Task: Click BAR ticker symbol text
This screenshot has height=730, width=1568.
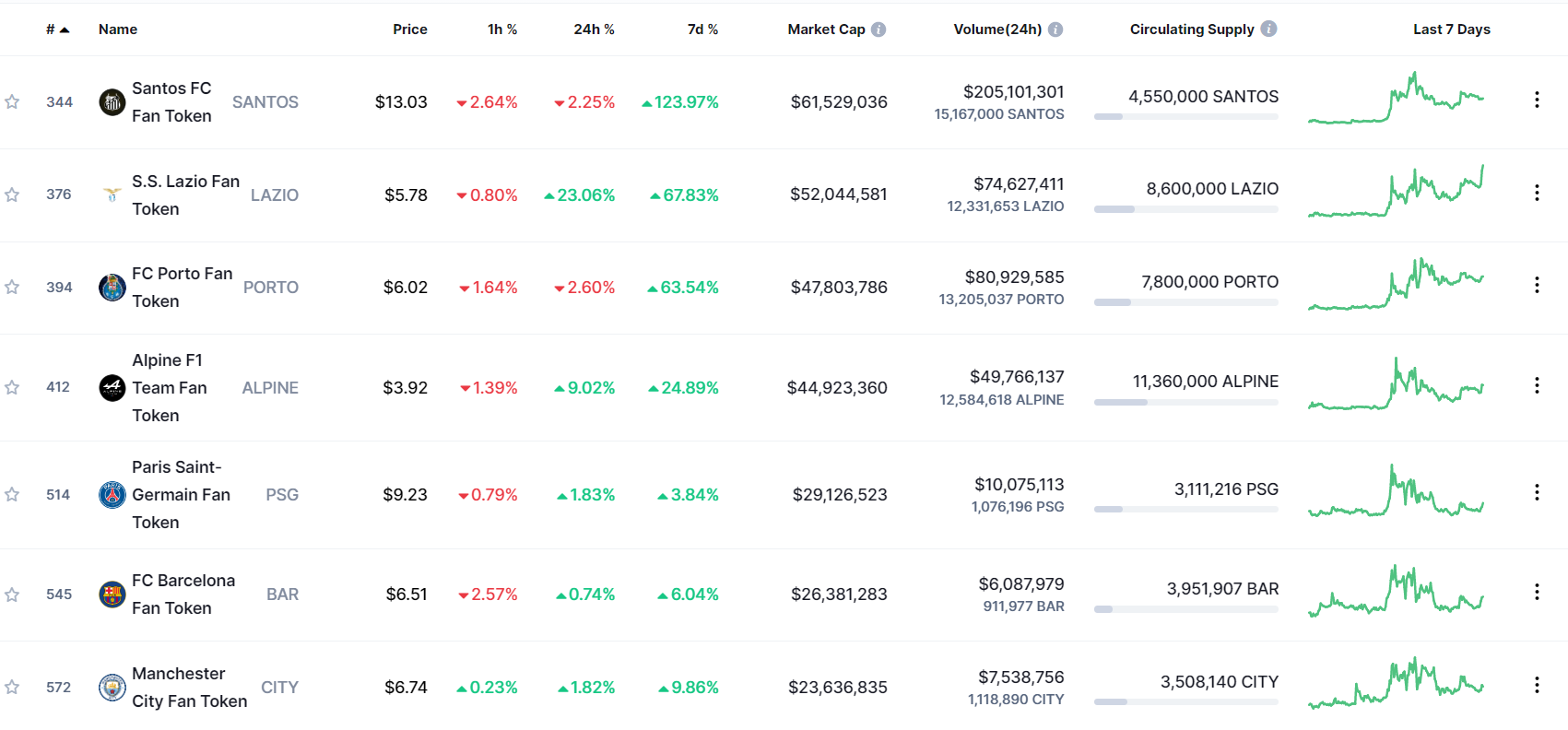Action: coord(283,595)
